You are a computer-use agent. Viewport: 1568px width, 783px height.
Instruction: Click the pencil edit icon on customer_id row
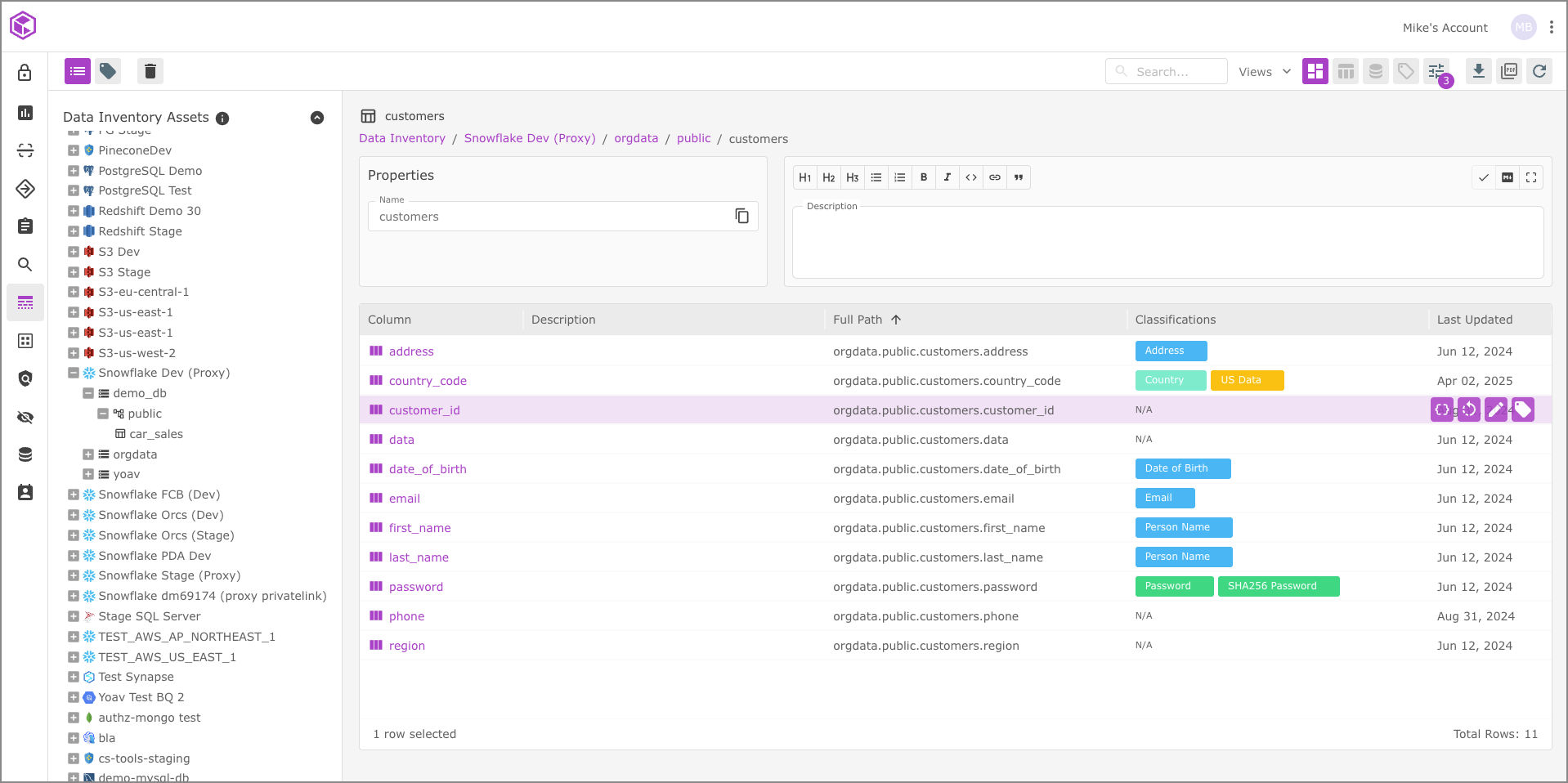(x=1496, y=409)
